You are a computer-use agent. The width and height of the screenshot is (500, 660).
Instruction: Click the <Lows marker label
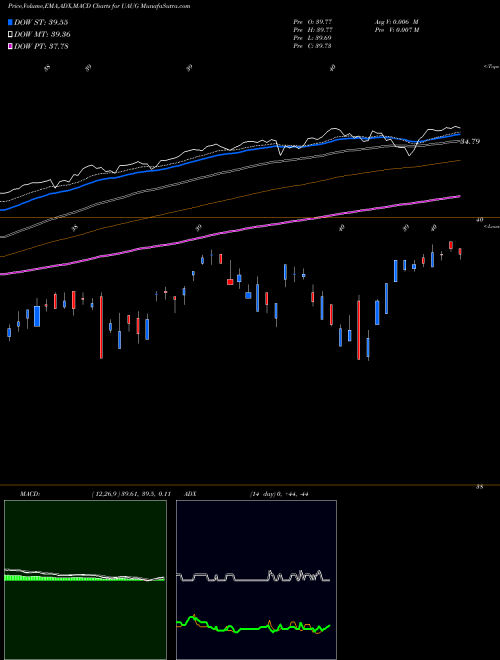click(x=491, y=226)
